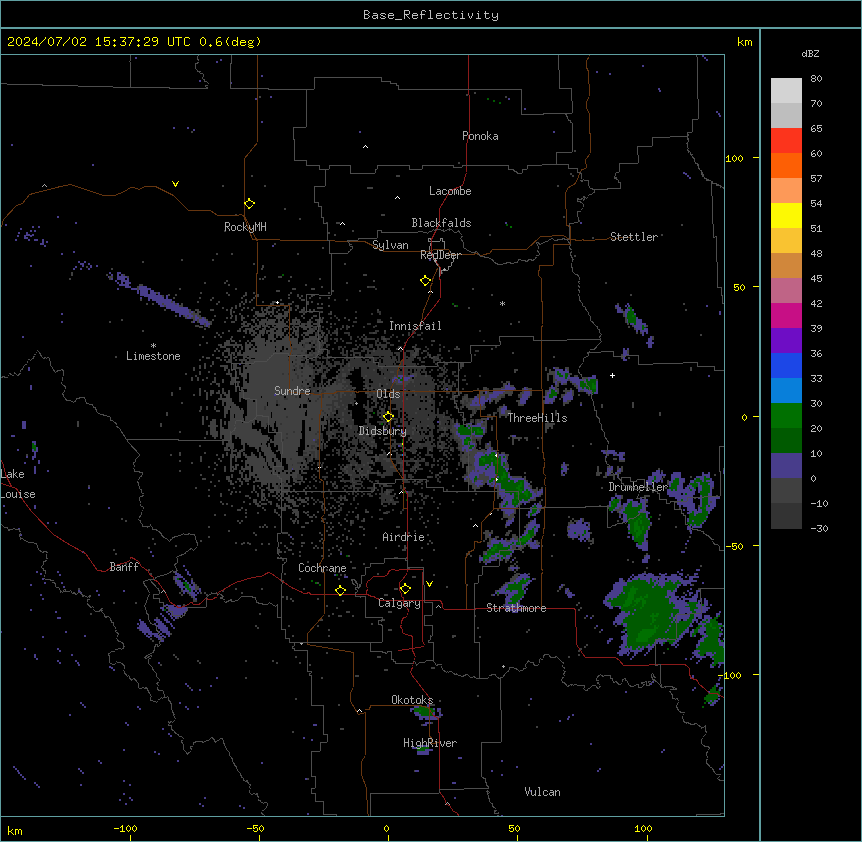Click the Olds label
The image size is (862, 842).
pyautogui.click(x=388, y=394)
